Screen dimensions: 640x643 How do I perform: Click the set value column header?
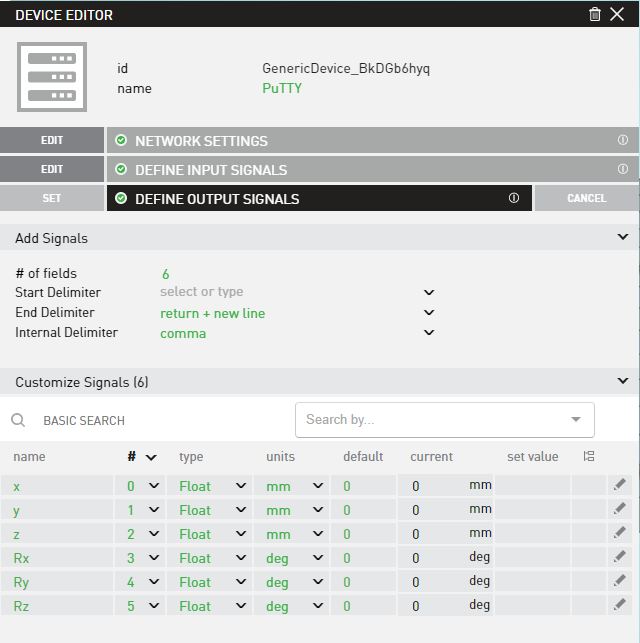click(533, 456)
